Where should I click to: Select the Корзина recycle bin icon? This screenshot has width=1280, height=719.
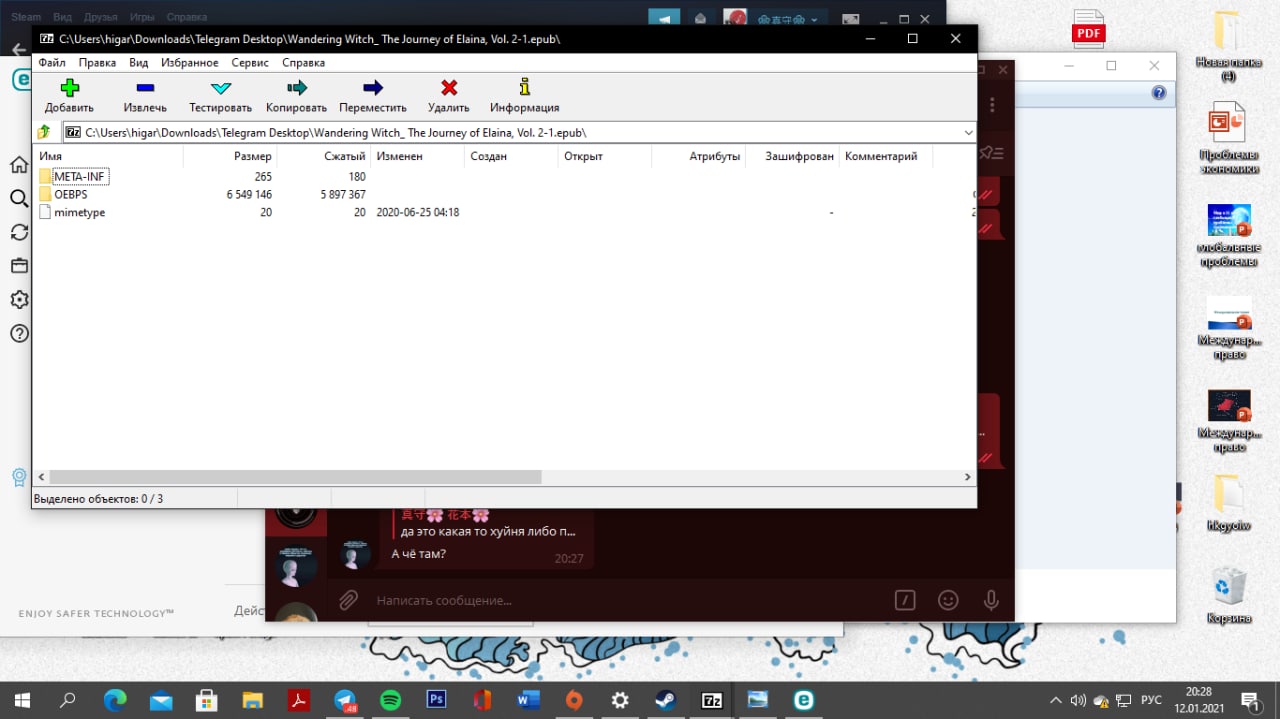tap(1228, 596)
